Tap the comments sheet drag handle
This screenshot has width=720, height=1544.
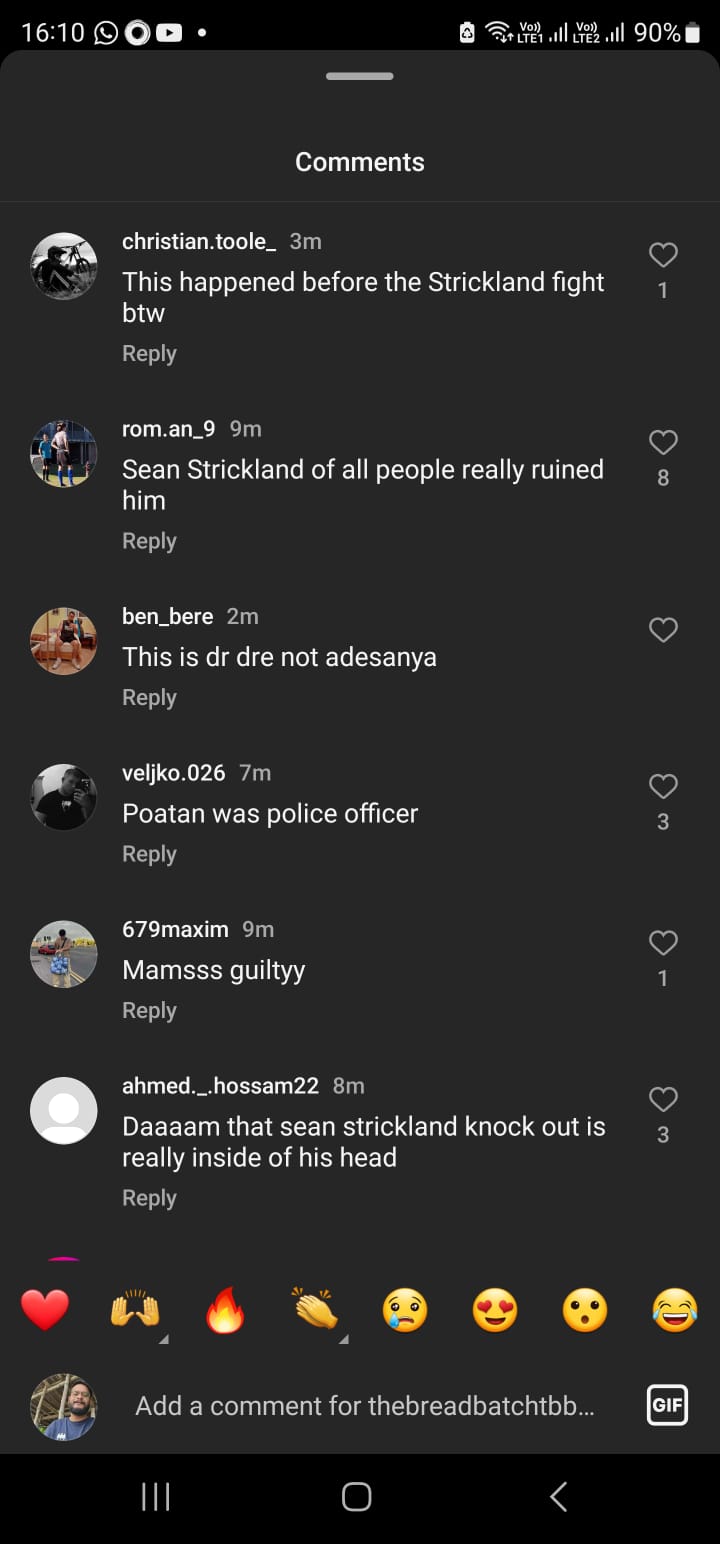coord(360,76)
